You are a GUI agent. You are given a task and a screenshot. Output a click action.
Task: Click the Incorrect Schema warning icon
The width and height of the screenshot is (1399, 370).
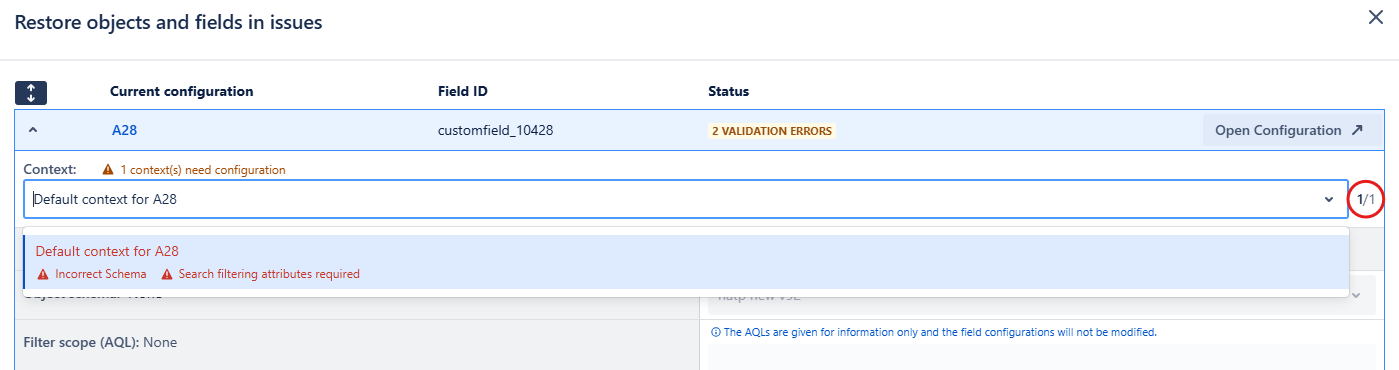click(x=43, y=274)
